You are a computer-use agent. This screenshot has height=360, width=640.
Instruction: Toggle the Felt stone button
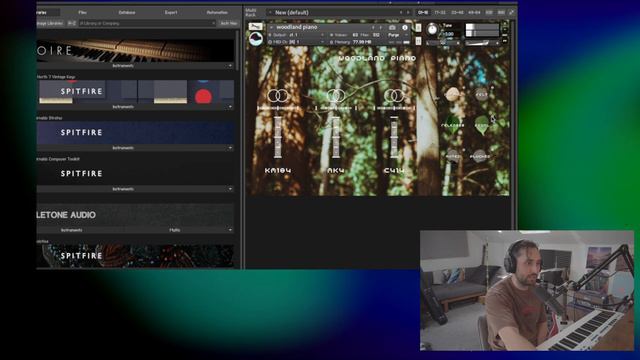482,94
